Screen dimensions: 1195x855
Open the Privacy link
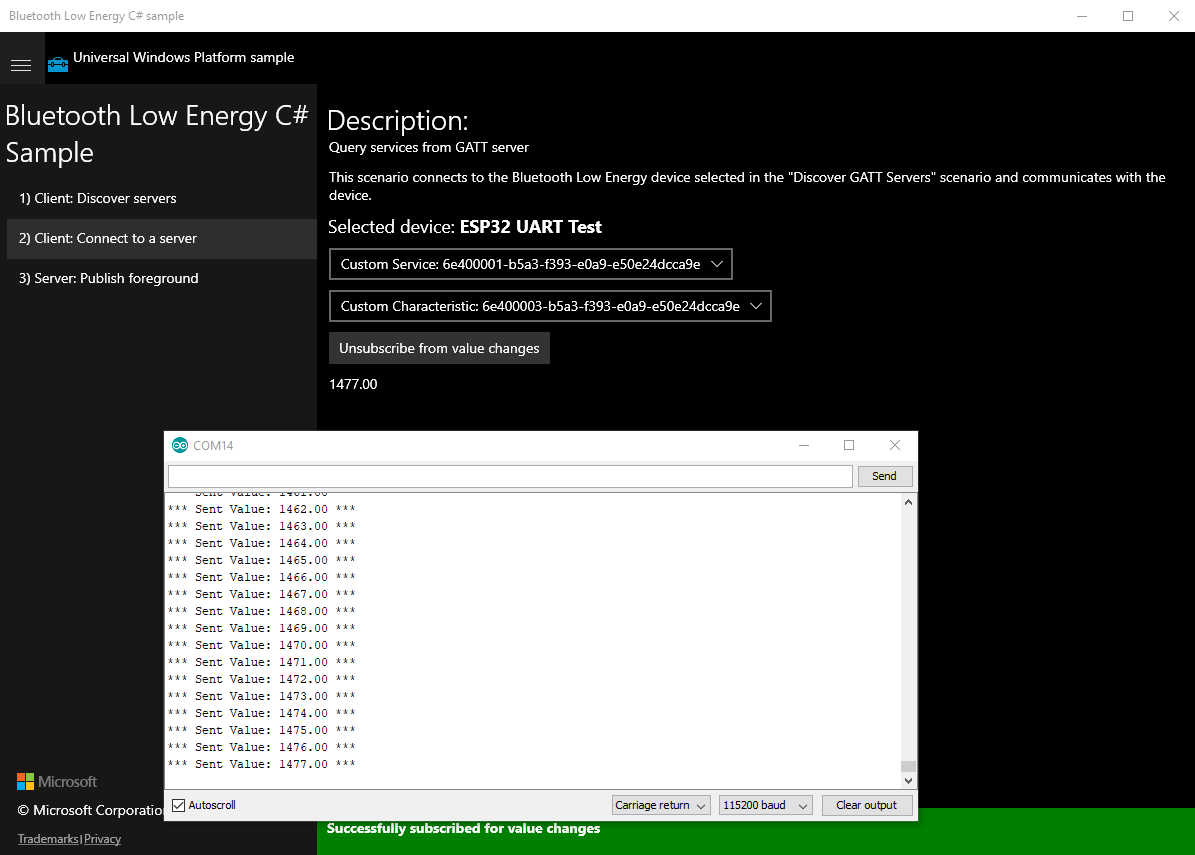tap(102, 839)
